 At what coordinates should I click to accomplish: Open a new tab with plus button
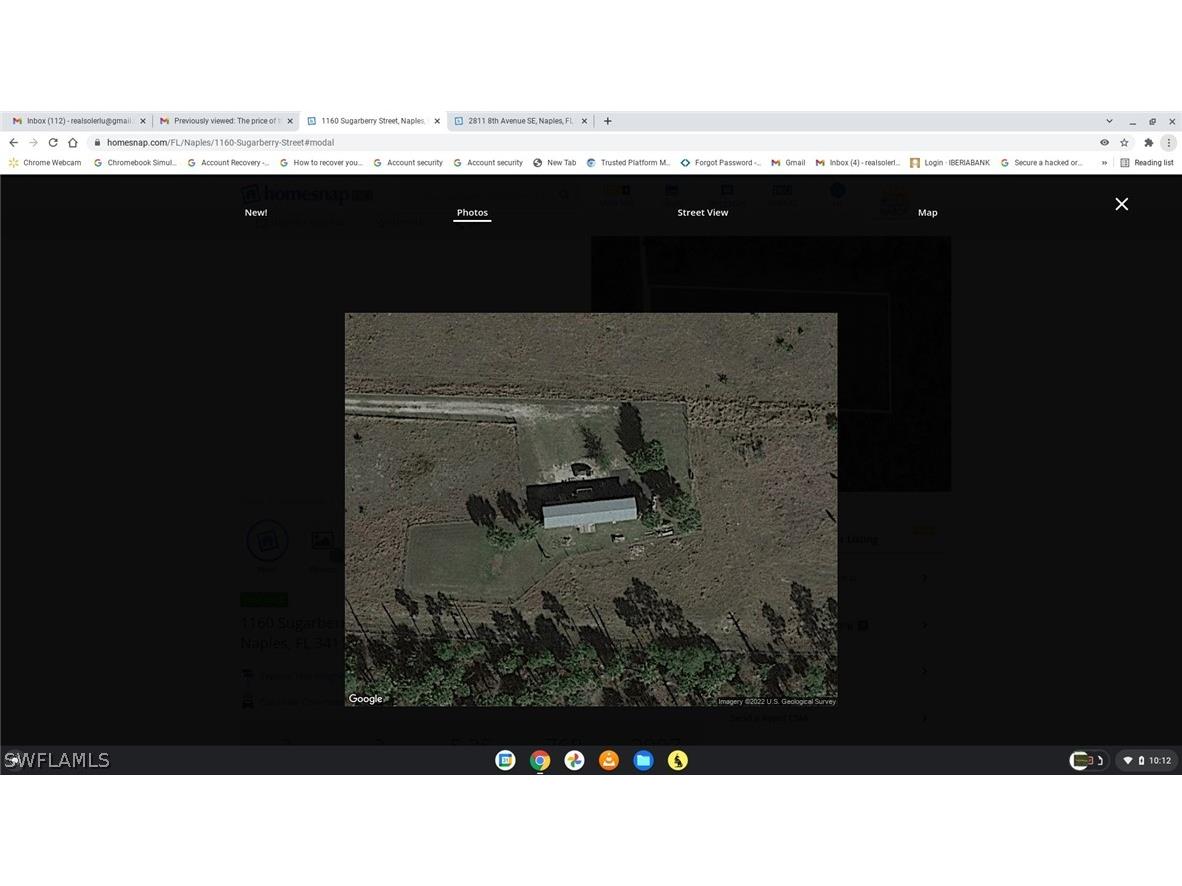[607, 121]
